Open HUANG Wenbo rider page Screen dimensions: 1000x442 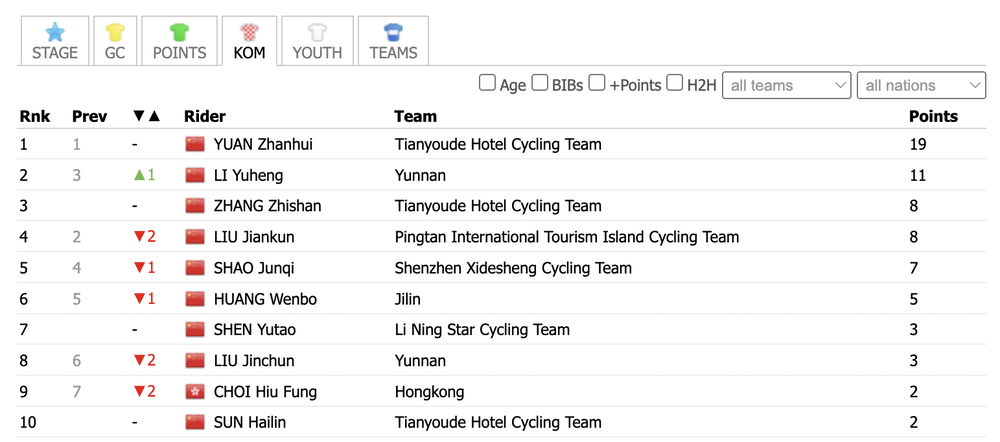point(265,299)
